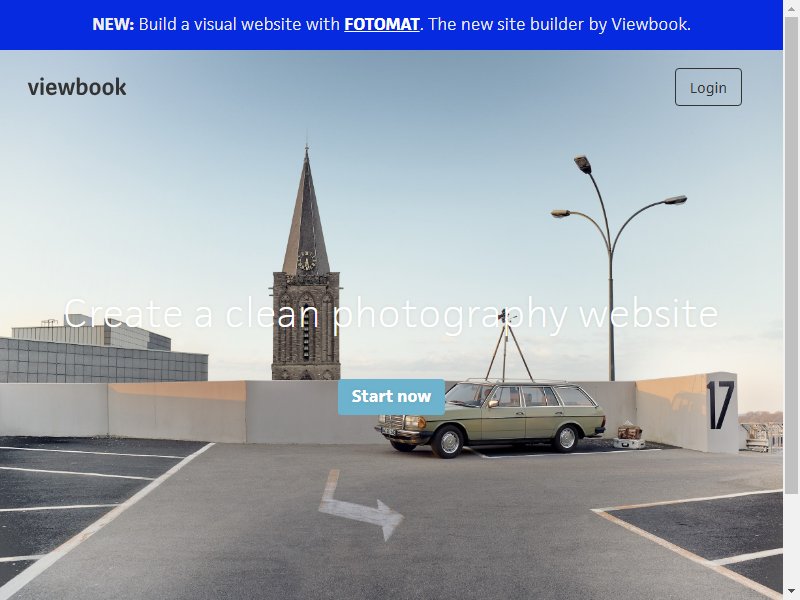This screenshot has height=600, width=800.
Task: Click the gray tiled building on the left
Action: click(x=104, y=360)
